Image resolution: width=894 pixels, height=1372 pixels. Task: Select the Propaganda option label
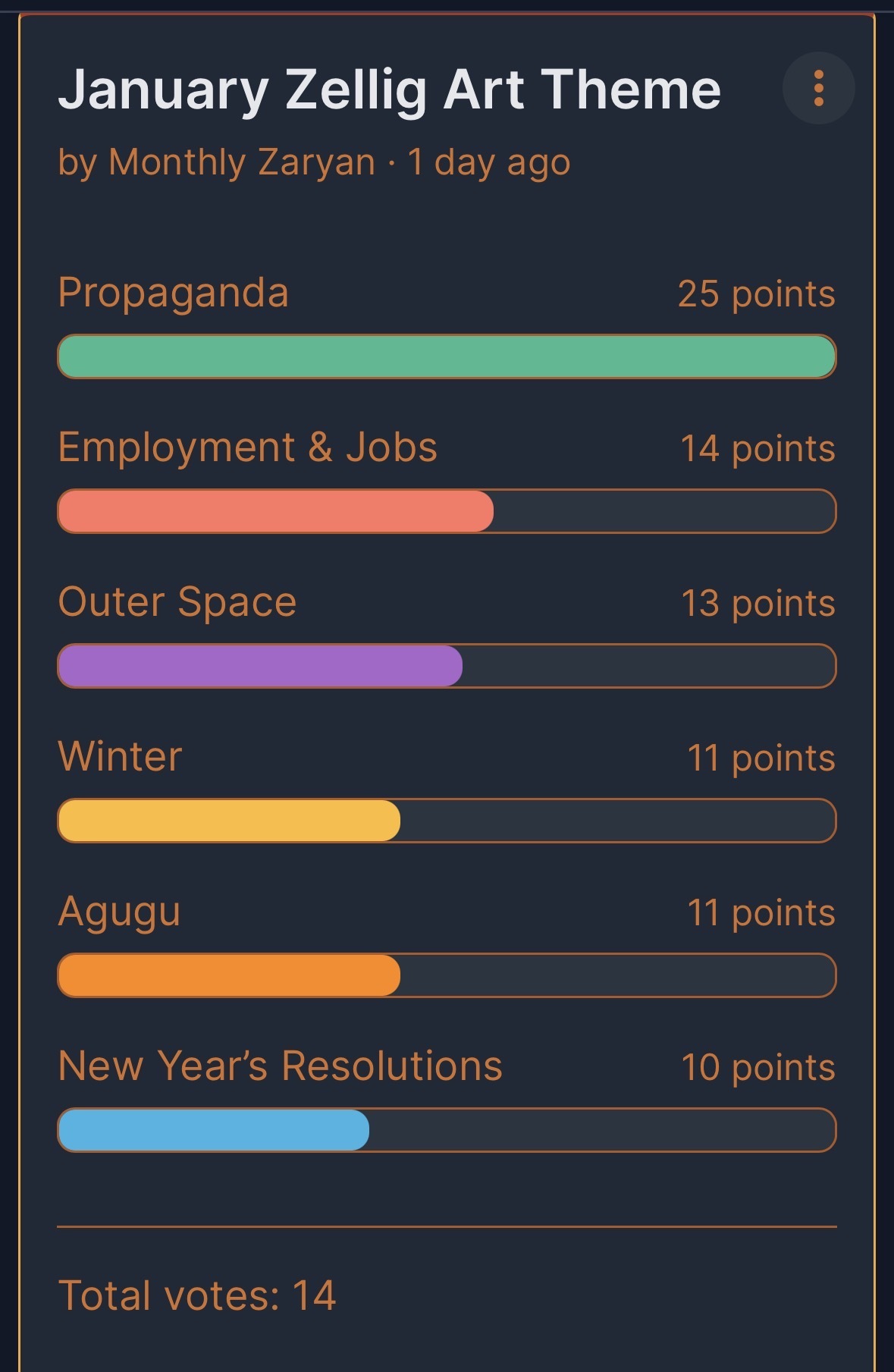pyautogui.click(x=174, y=293)
